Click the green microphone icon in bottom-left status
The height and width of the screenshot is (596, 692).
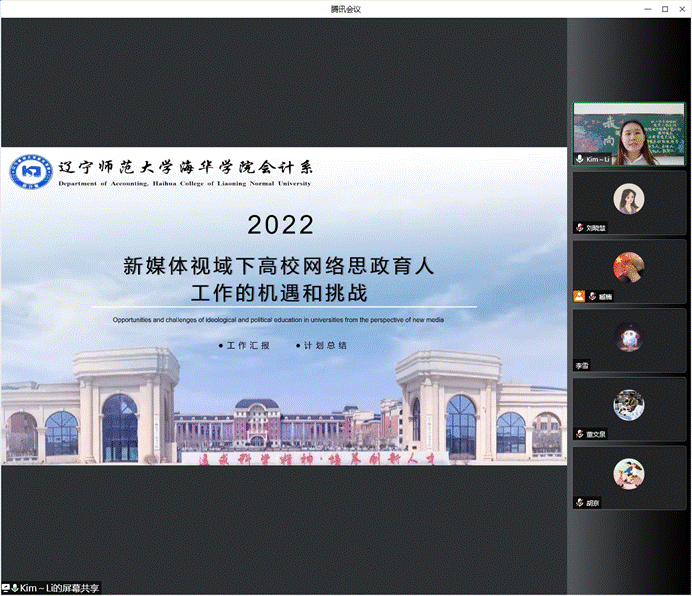click(x=15, y=588)
